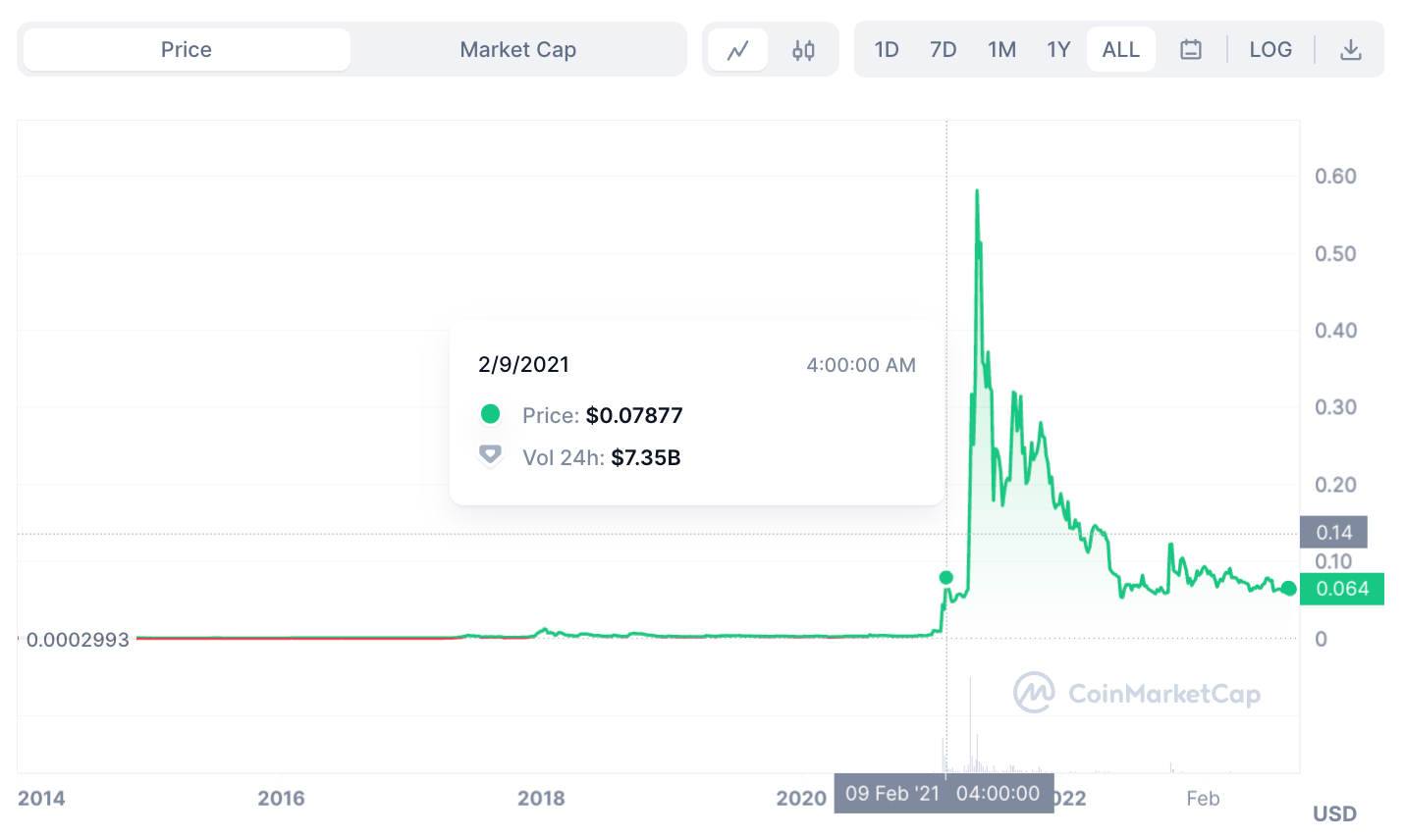The width and height of the screenshot is (1404, 840).
Task: Click the 0.0002993 starting price label
Action: pyautogui.click(x=78, y=640)
